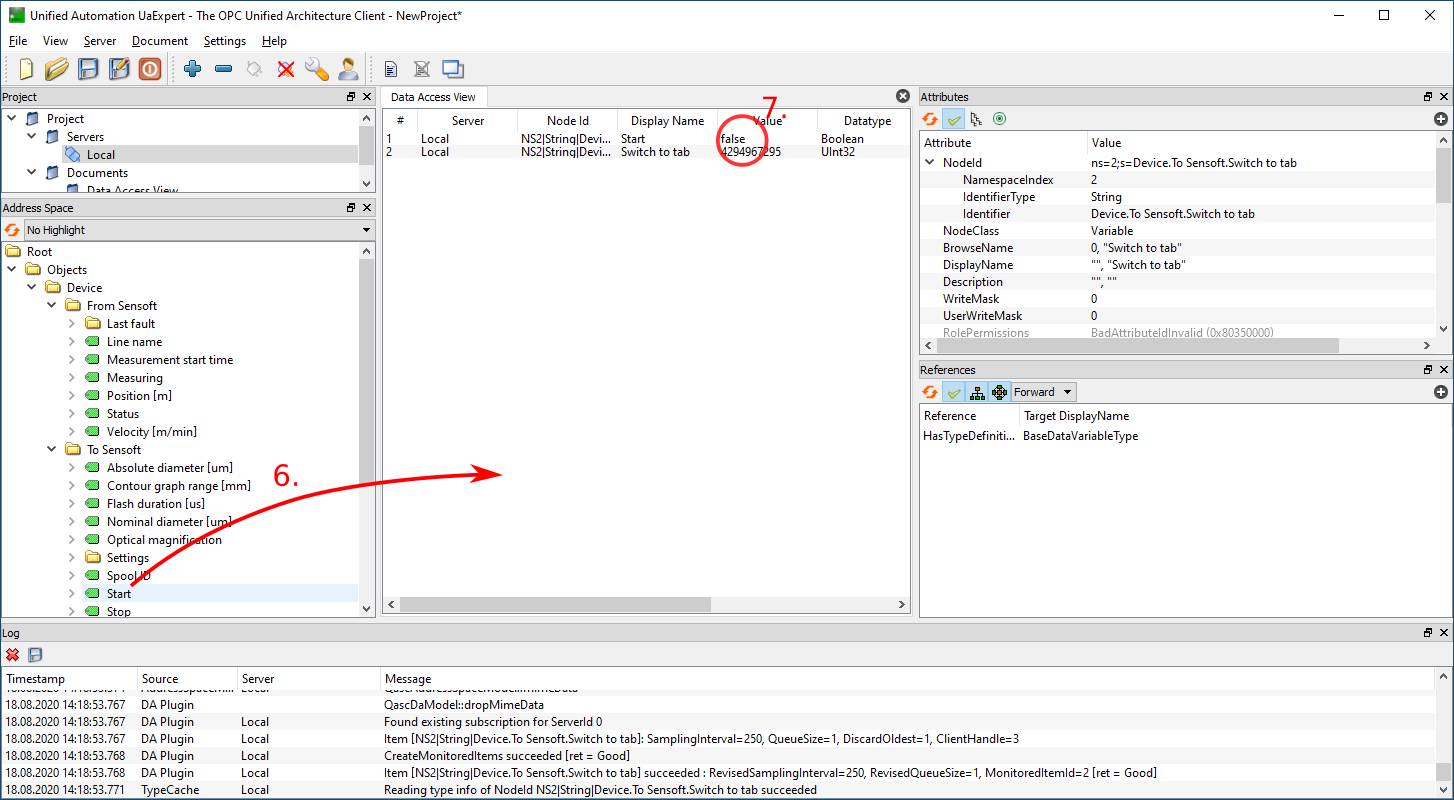Collapse the Project root node
Viewport: 1454px width, 800px height.
(12, 119)
